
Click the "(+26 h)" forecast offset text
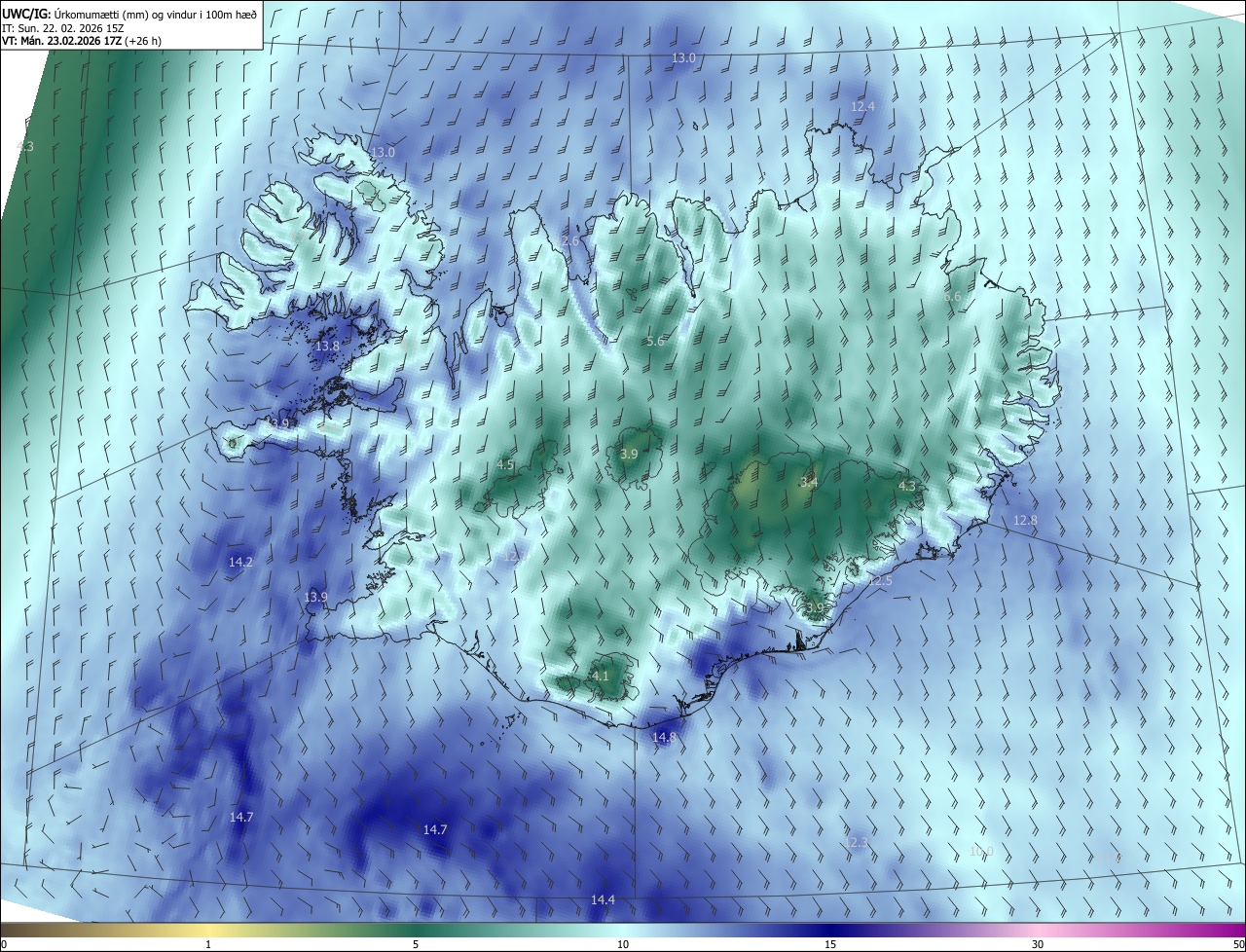(x=142, y=42)
